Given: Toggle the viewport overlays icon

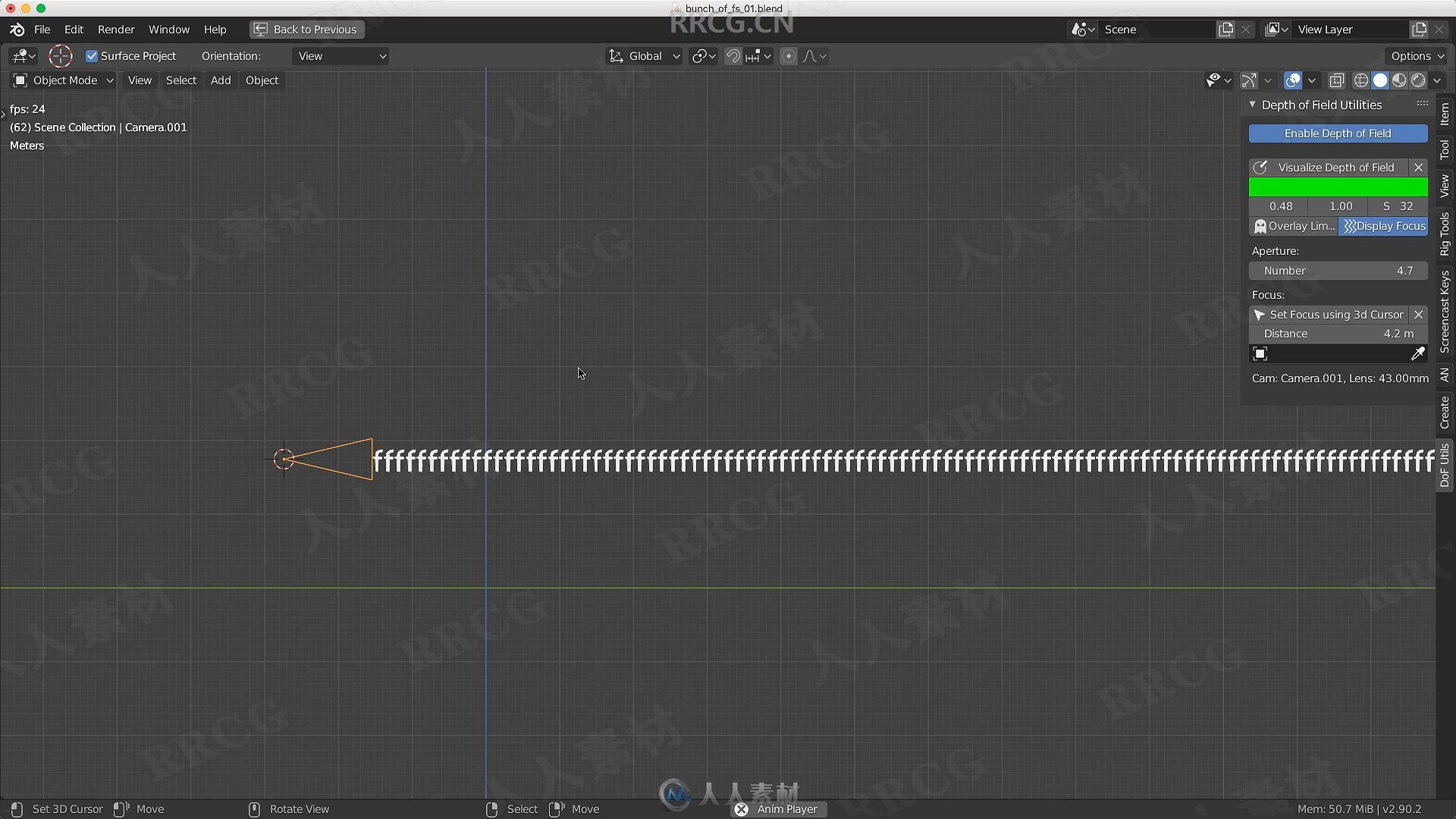Looking at the screenshot, I should pos(1293,80).
